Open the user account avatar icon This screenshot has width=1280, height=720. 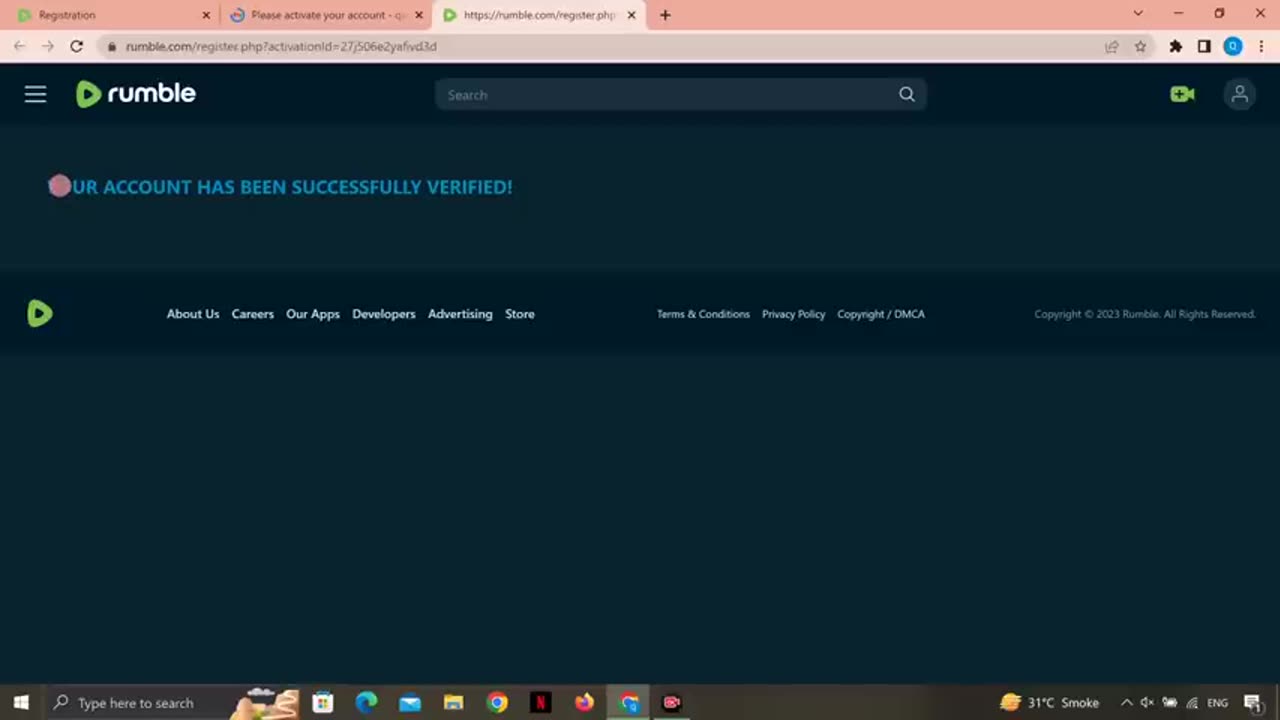(1240, 94)
